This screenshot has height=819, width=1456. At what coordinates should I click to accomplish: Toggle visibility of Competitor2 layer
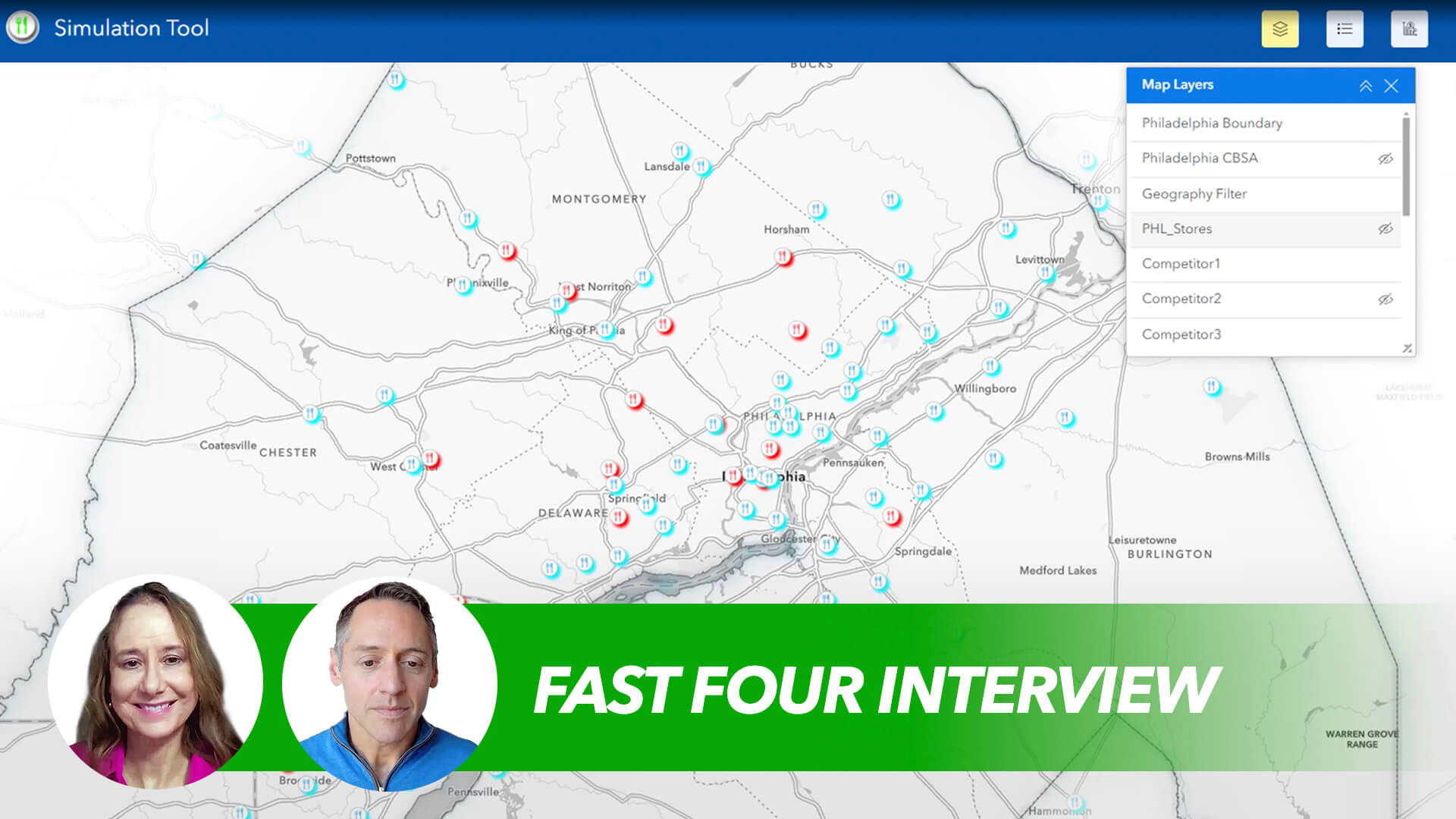click(1385, 298)
